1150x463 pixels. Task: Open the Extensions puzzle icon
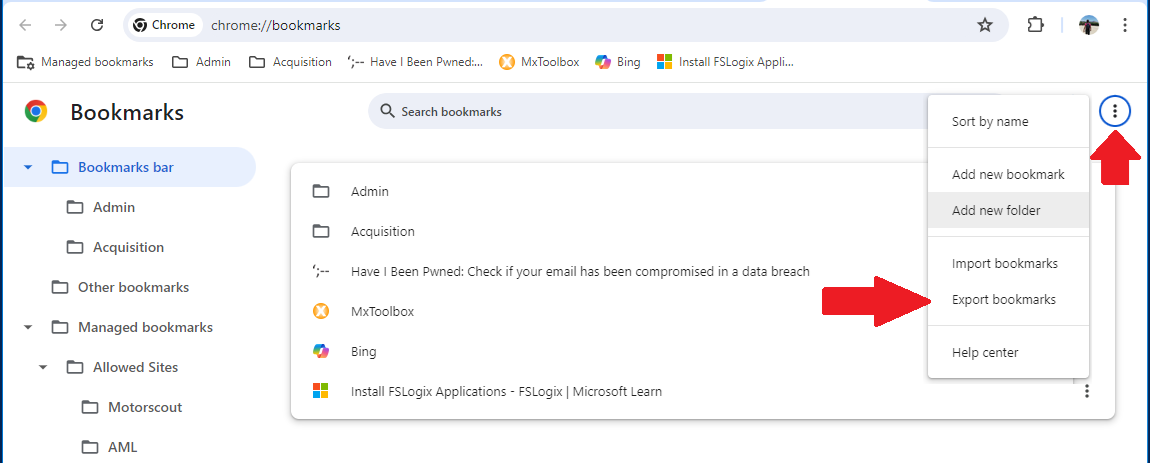click(1035, 25)
